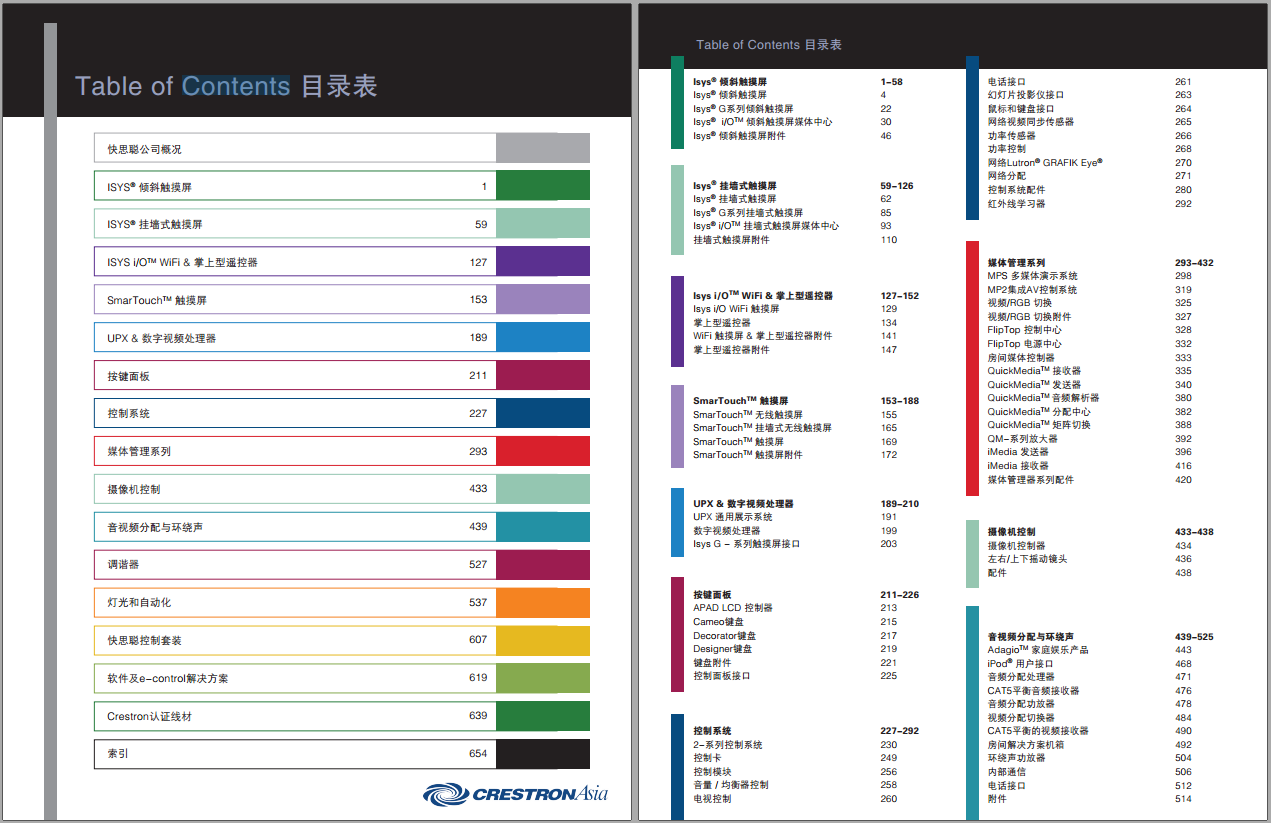Click the Crestron Asia logo
Viewport: 1271px width, 823px height.
pyautogui.click(x=515, y=794)
